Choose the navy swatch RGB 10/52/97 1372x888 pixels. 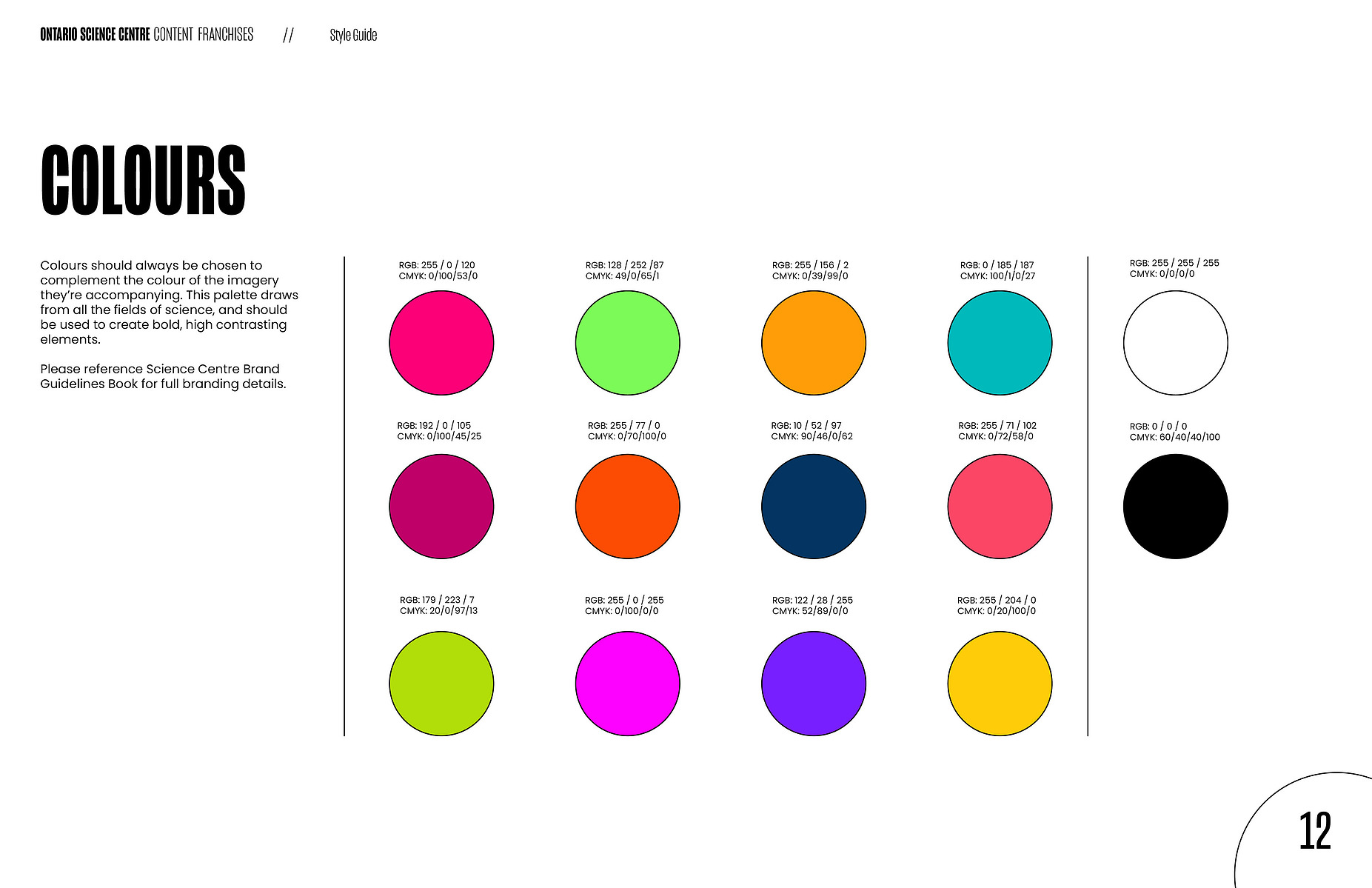pos(814,507)
